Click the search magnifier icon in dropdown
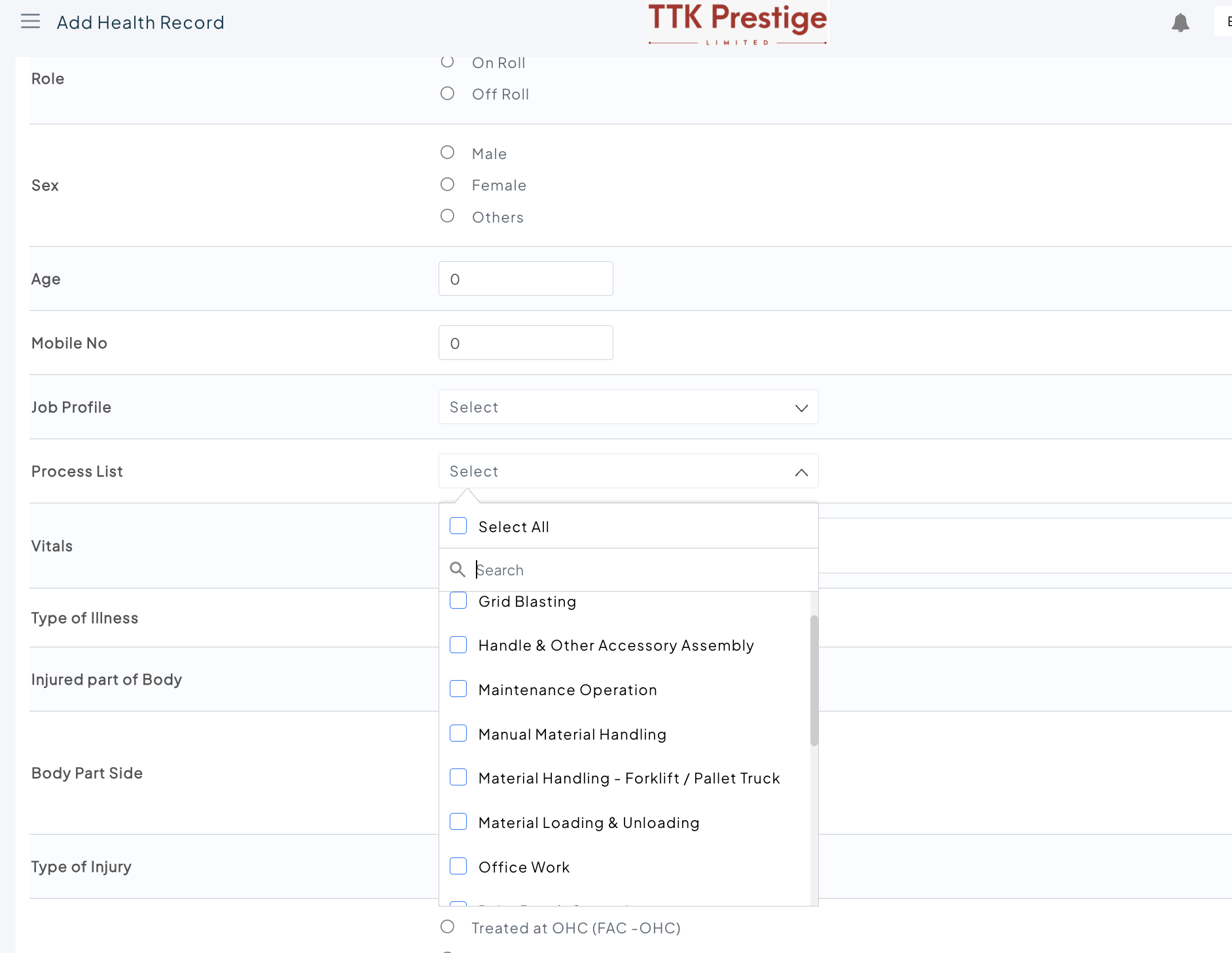 (458, 570)
